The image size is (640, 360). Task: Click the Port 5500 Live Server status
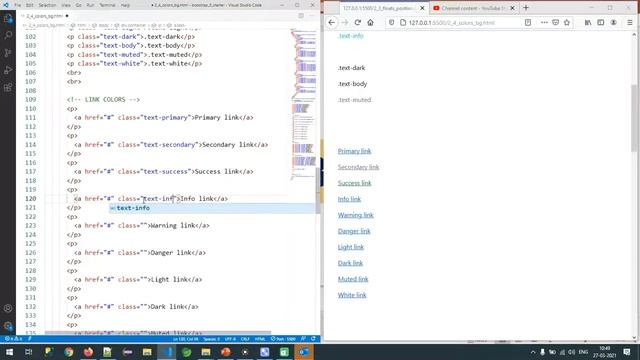283,339
